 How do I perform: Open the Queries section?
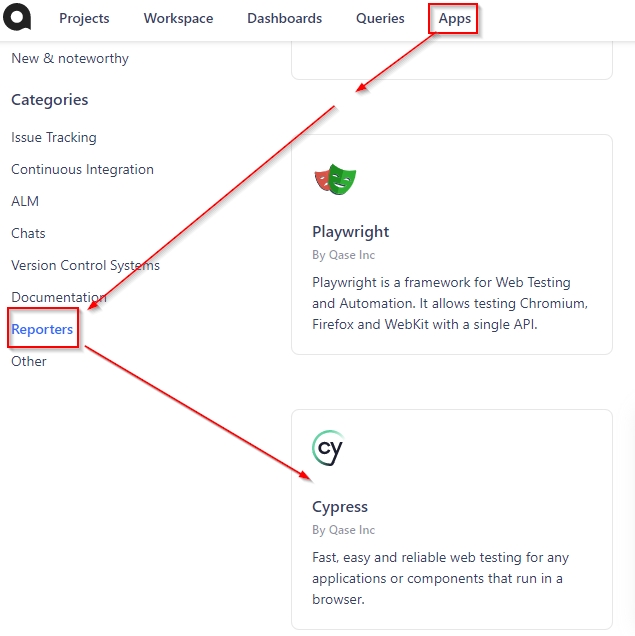pos(380,18)
